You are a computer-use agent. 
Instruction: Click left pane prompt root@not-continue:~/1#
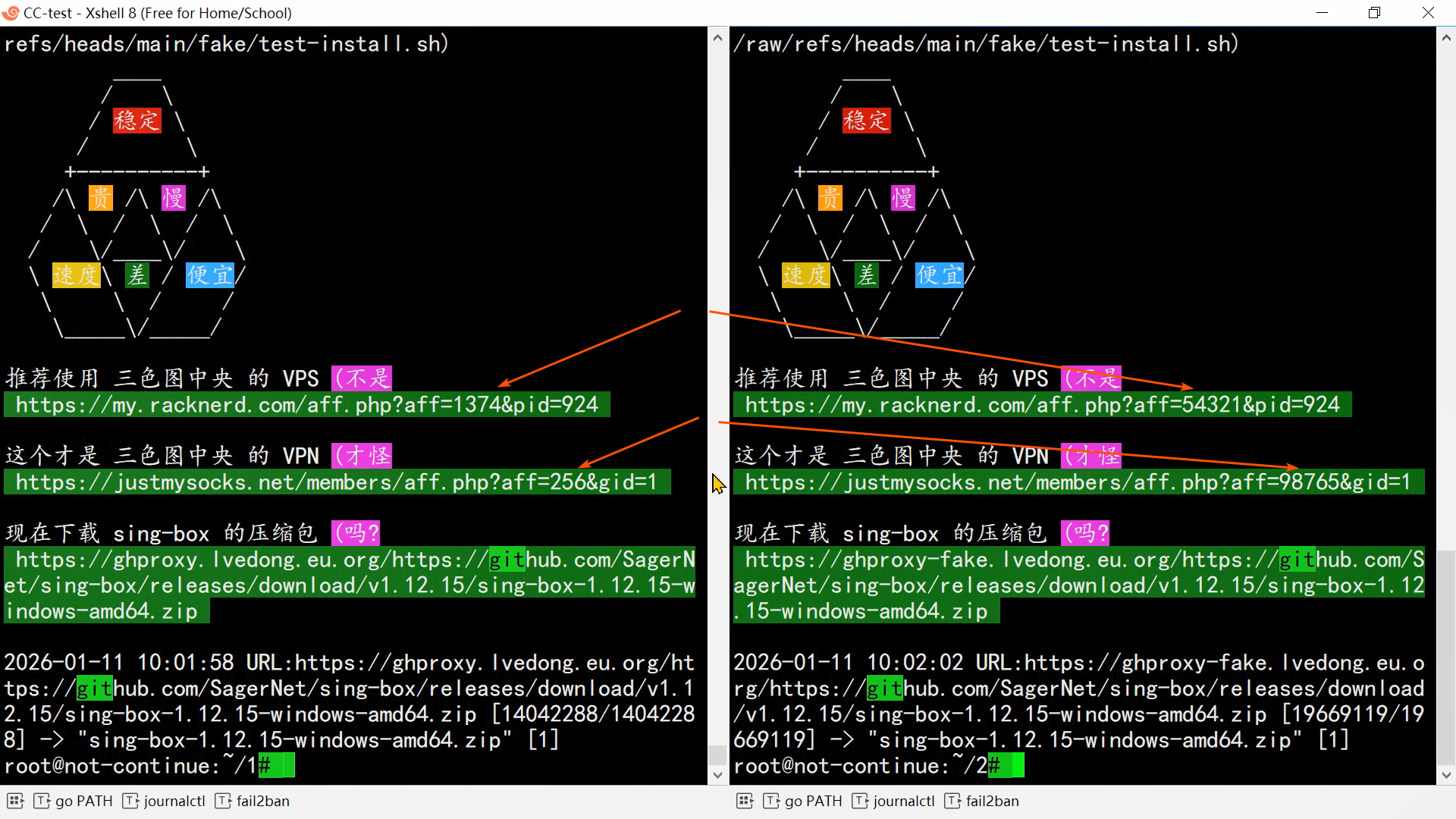click(136, 766)
